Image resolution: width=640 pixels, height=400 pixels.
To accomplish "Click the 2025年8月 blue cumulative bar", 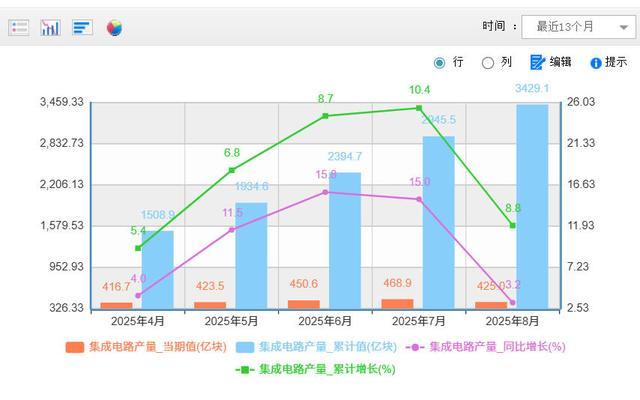I will point(532,206).
